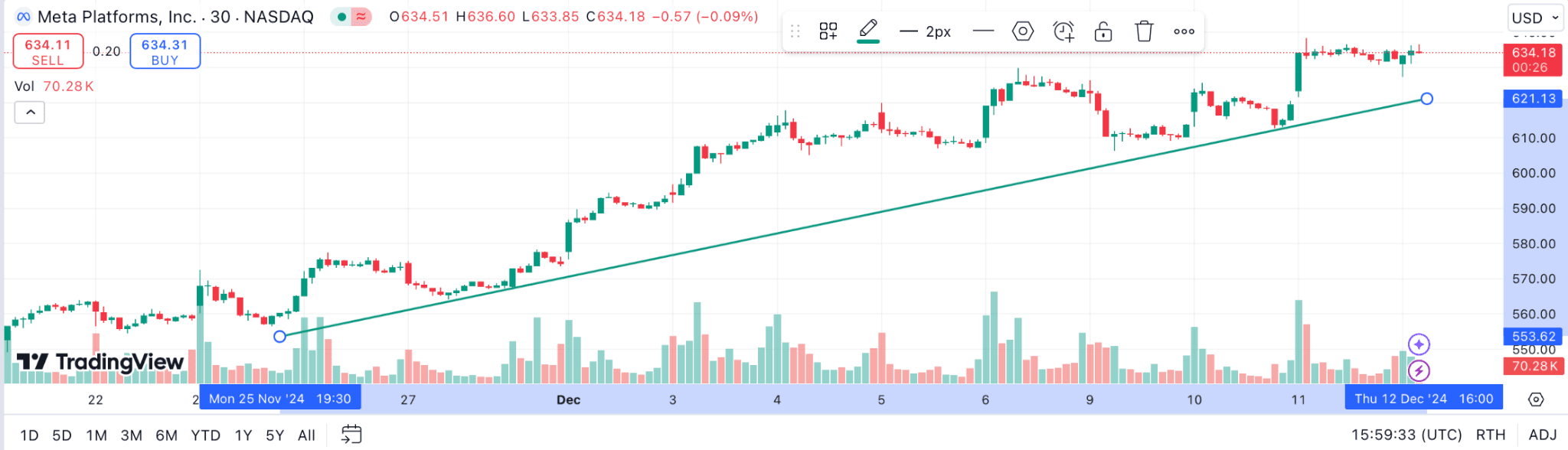The image size is (1568, 450).
Task: Open the USD currency dropdown
Action: [x=1534, y=18]
